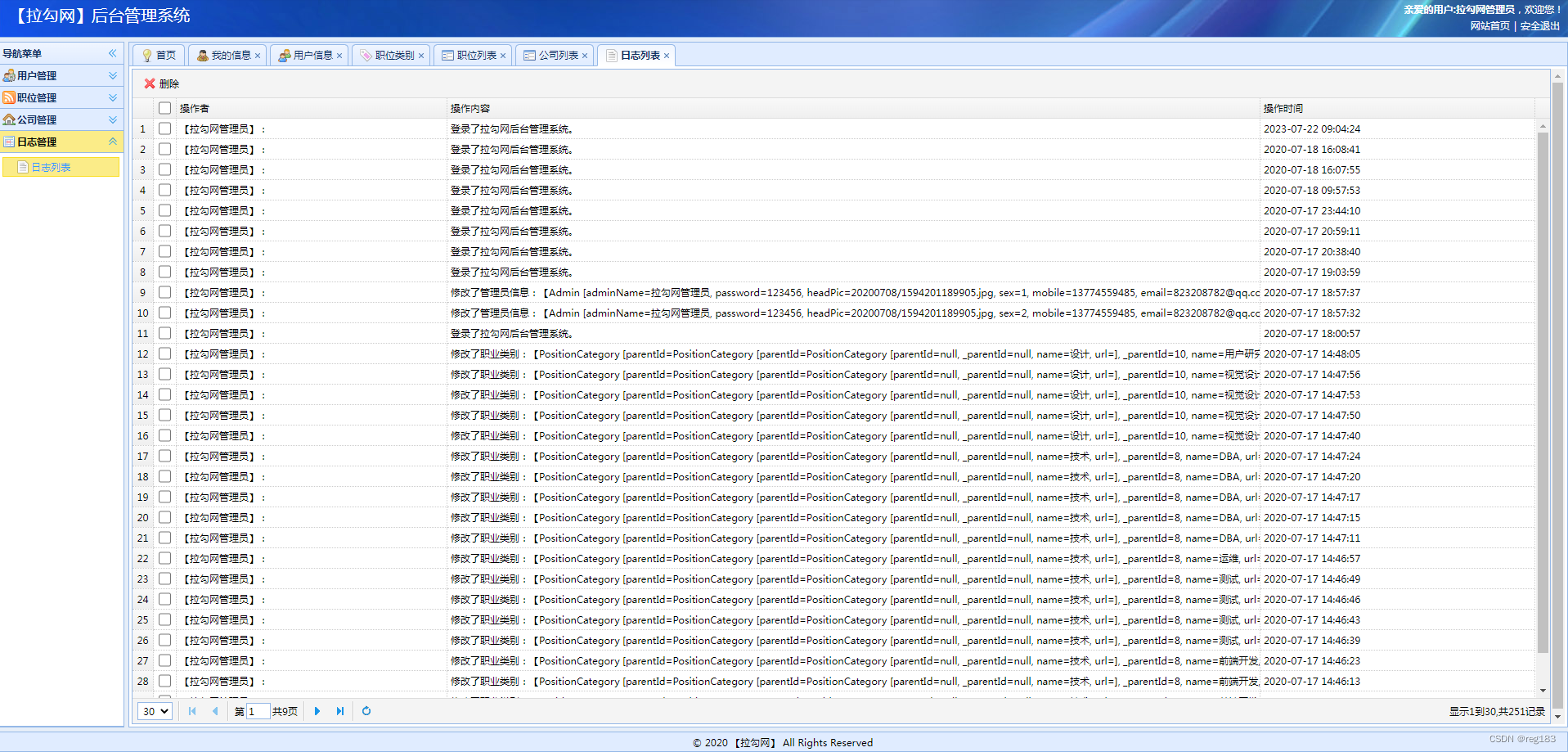Check the row 25 checkbox
1568x752 pixels.
pyautogui.click(x=165, y=619)
